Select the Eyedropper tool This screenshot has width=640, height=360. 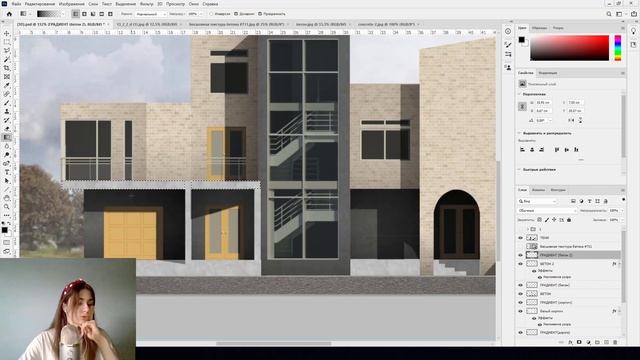(7, 85)
